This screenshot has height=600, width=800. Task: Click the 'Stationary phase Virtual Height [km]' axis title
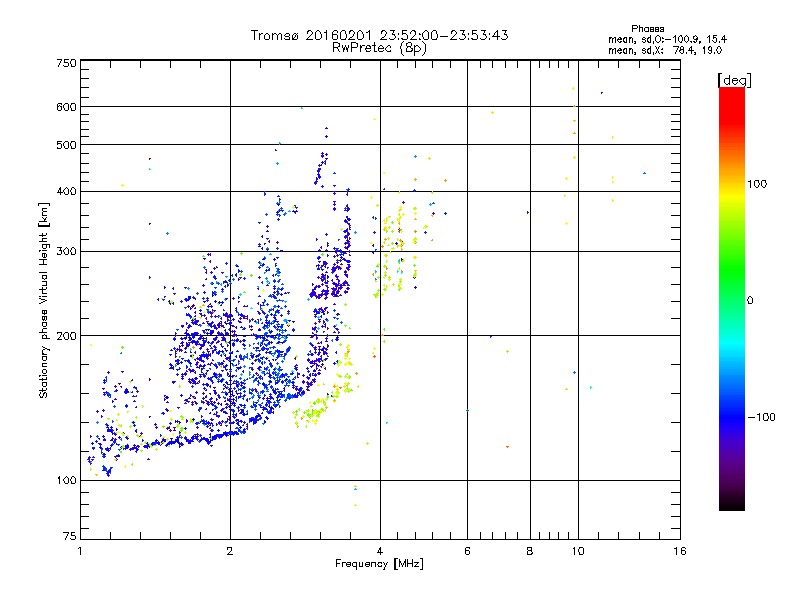point(43,301)
